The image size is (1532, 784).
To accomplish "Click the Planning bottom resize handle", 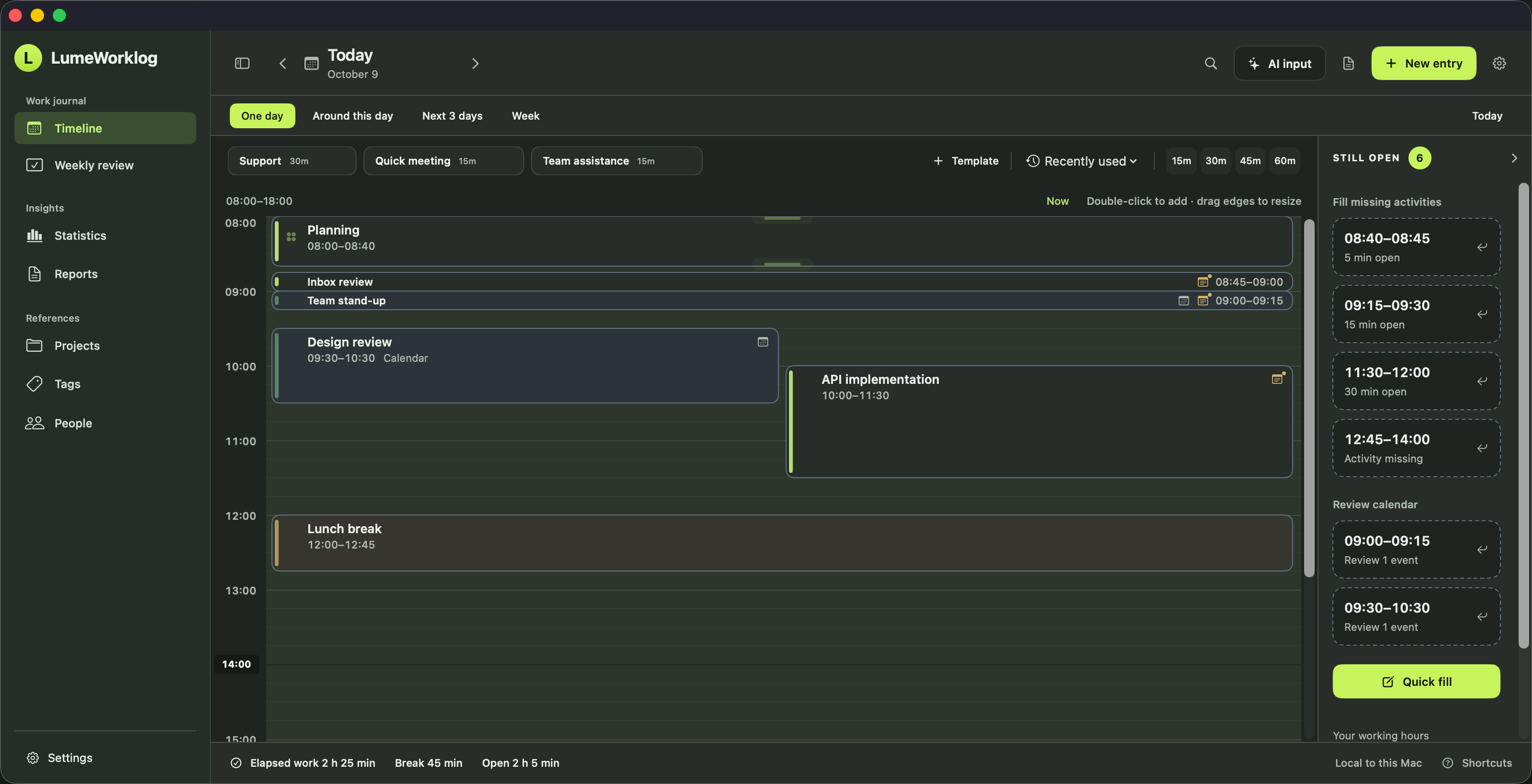I will click(x=781, y=264).
